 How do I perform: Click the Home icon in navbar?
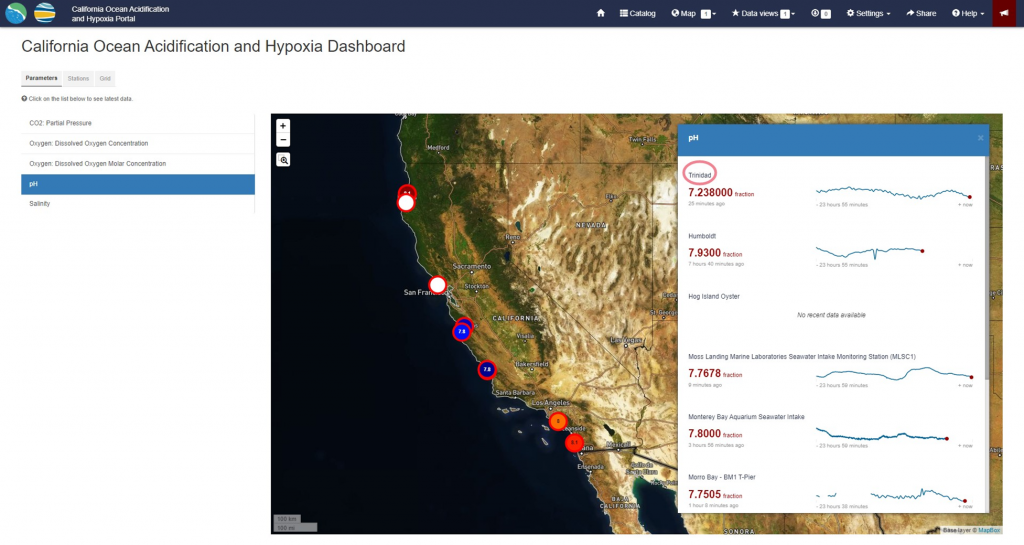coord(601,13)
